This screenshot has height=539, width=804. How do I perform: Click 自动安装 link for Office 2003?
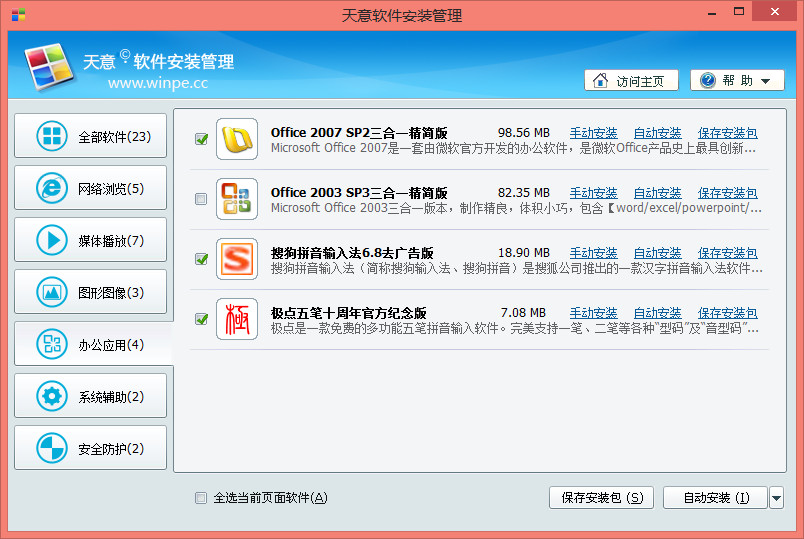[x=657, y=193]
